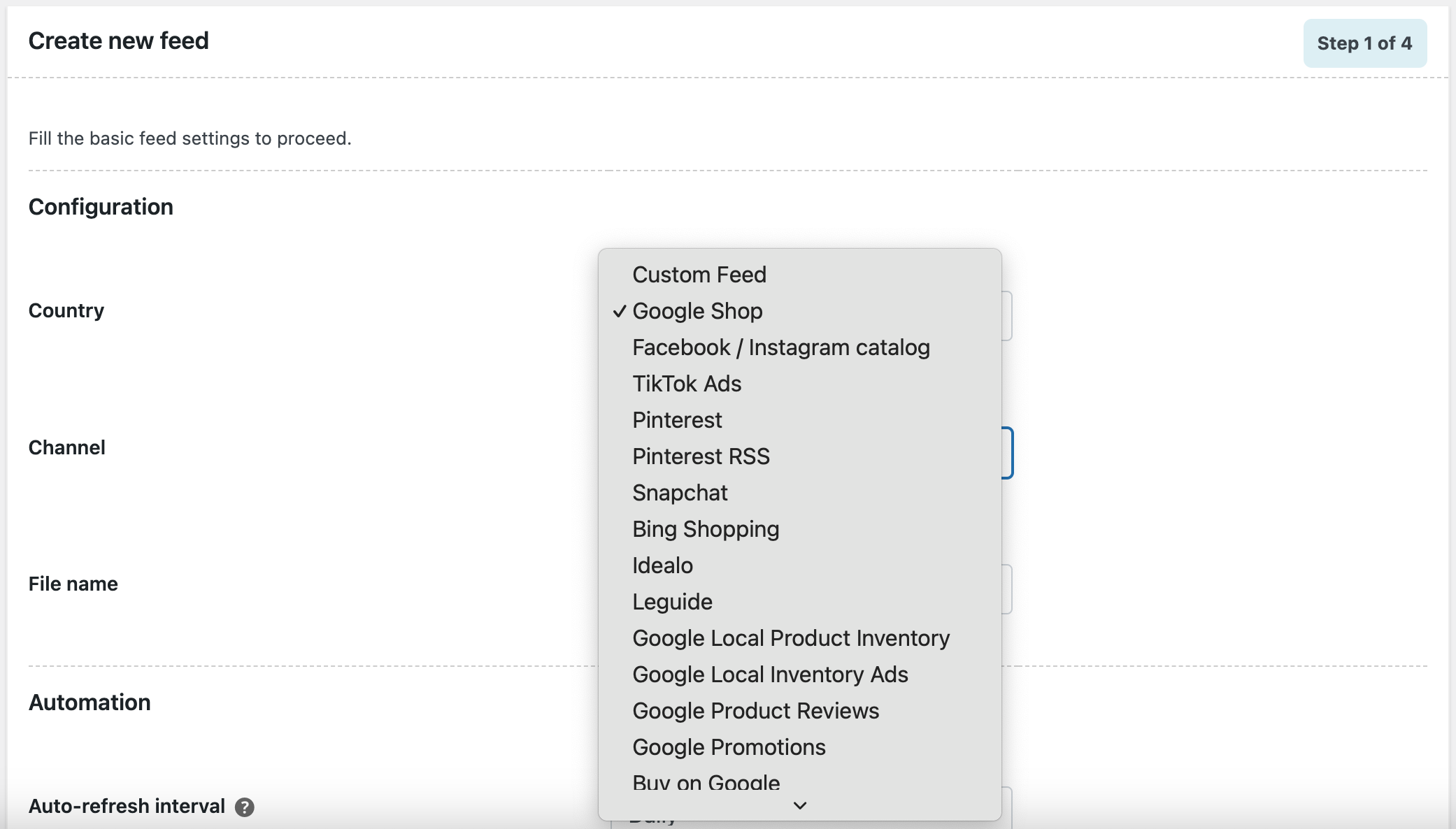
Task: Select Custom Feed from channel list
Action: point(800,275)
